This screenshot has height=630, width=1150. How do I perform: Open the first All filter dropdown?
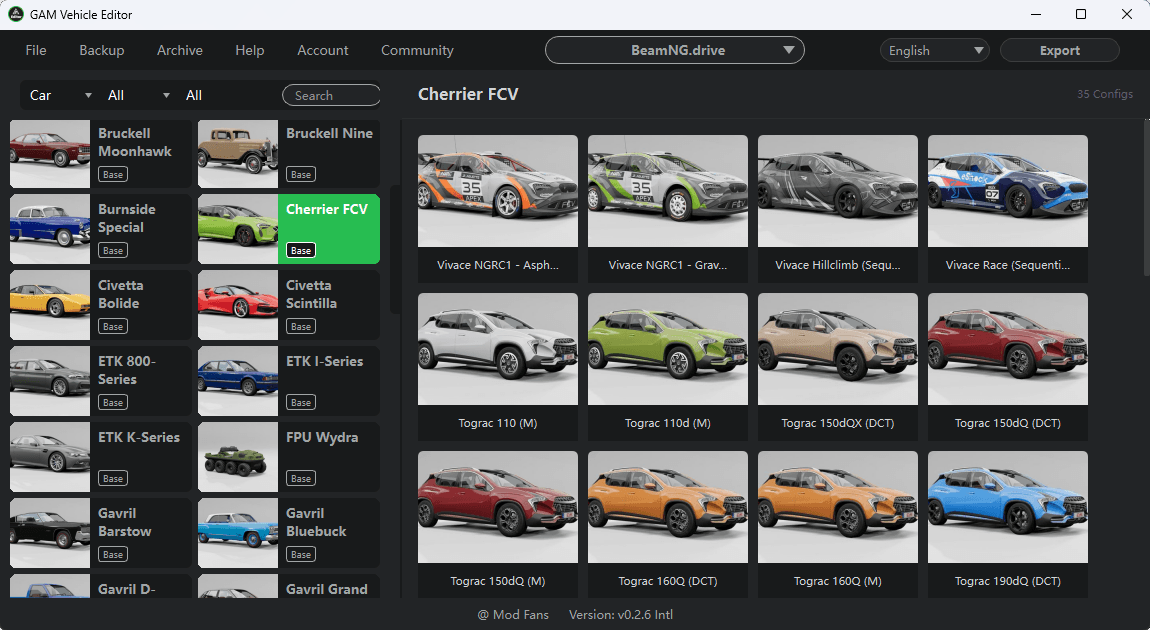point(138,95)
